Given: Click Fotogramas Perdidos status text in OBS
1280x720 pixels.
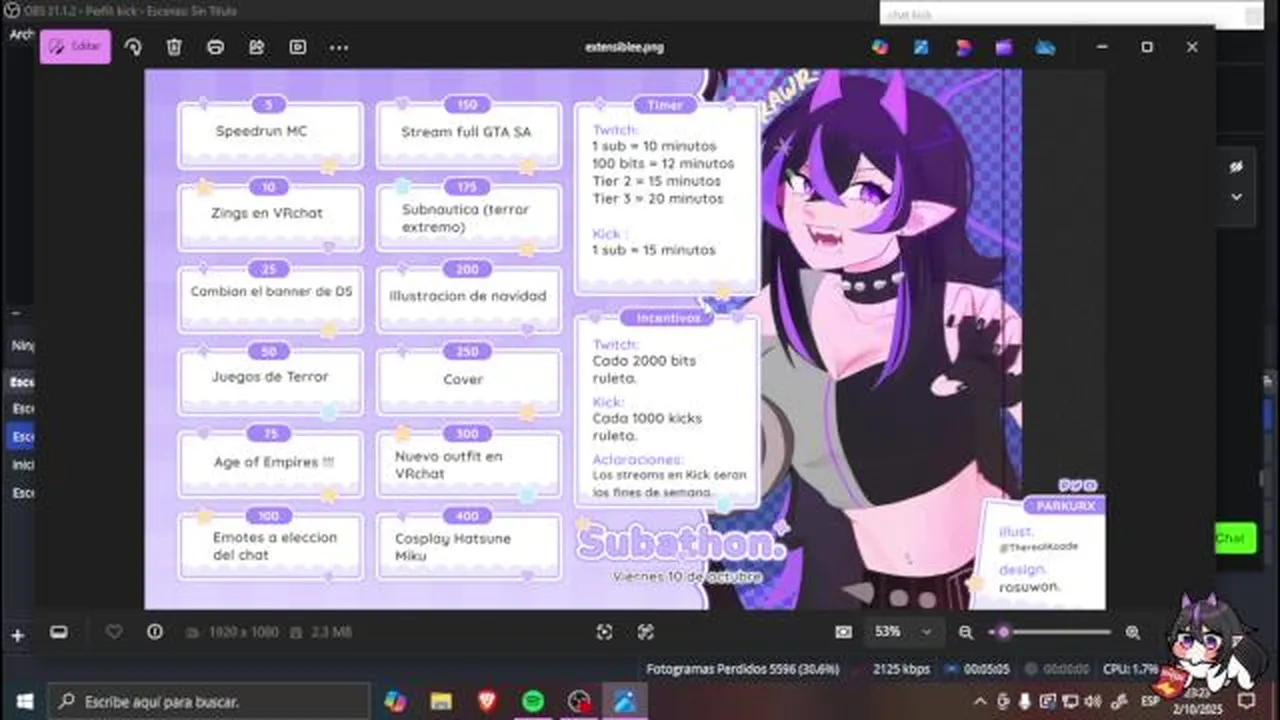Looking at the screenshot, I should 743,669.
